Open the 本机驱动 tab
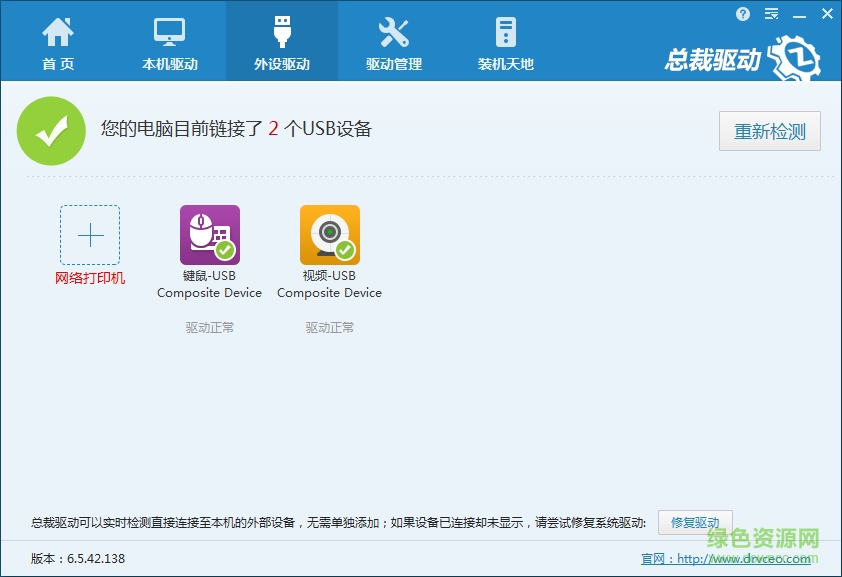Image resolution: width=842 pixels, height=577 pixels. pyautogui.click(x=170, y=43)
